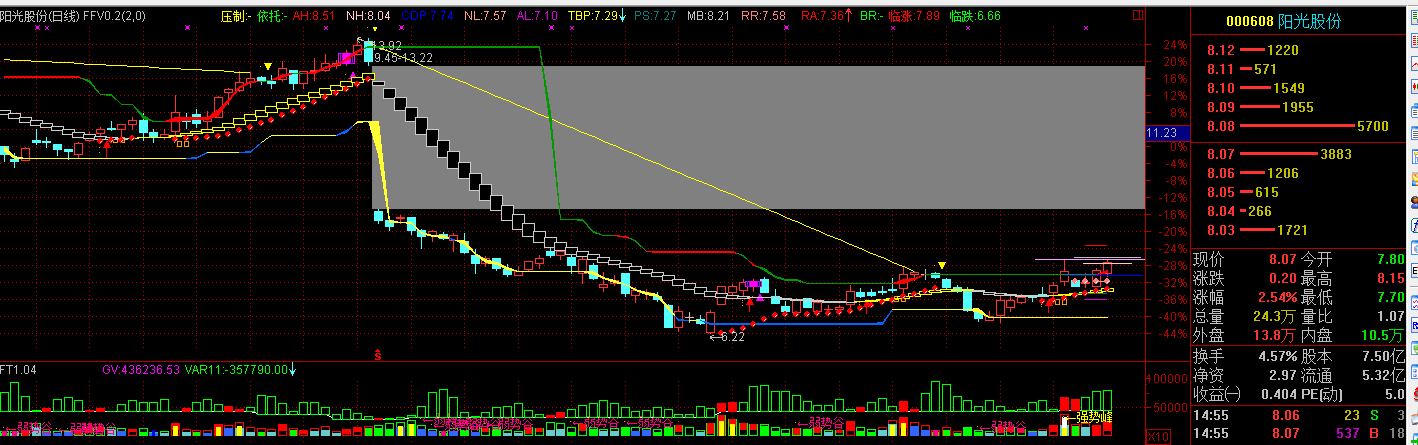Click the AH:8.51 indicator value
1418x445 pixels.
point(314,16)
